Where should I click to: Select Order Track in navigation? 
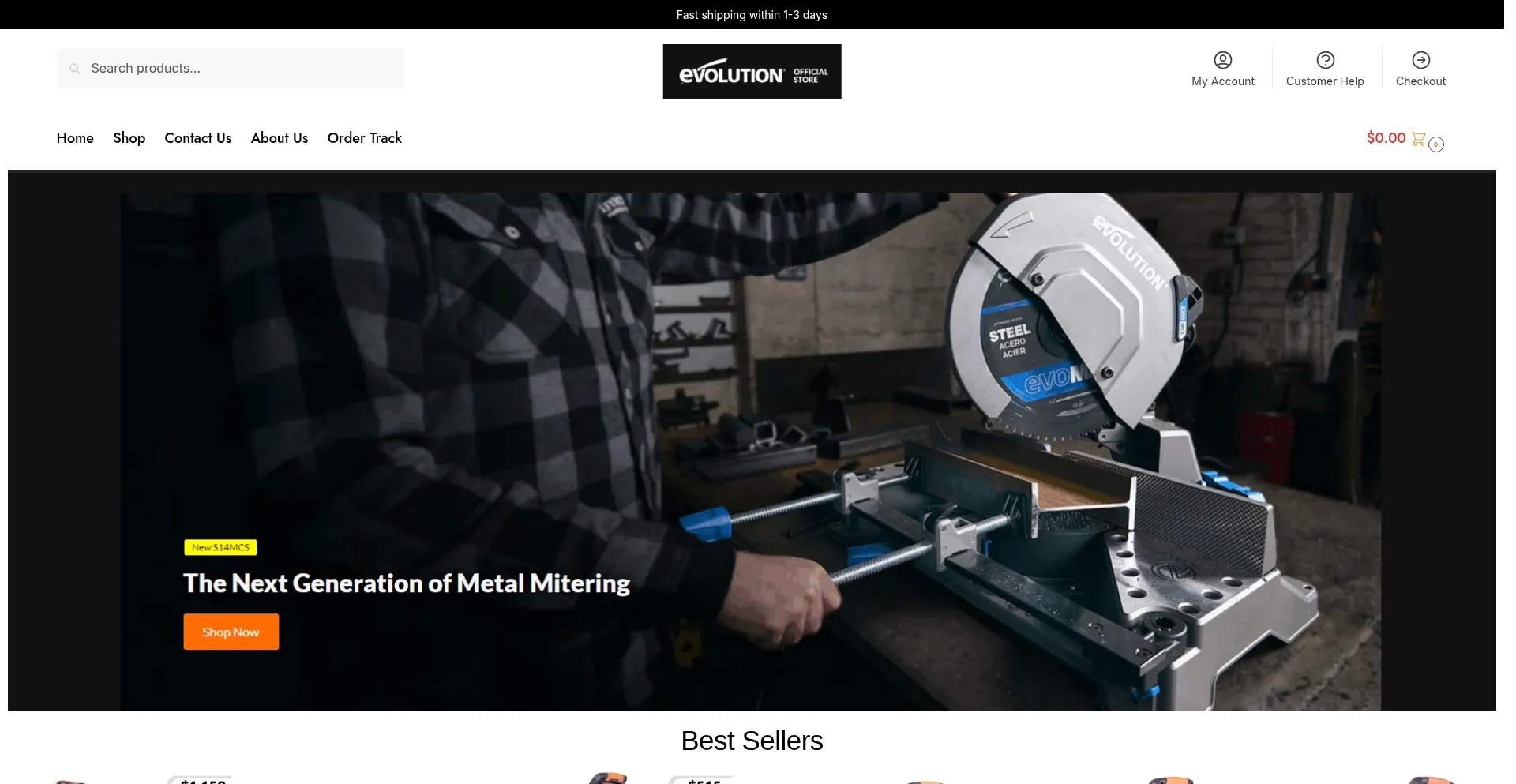point(365,138)
